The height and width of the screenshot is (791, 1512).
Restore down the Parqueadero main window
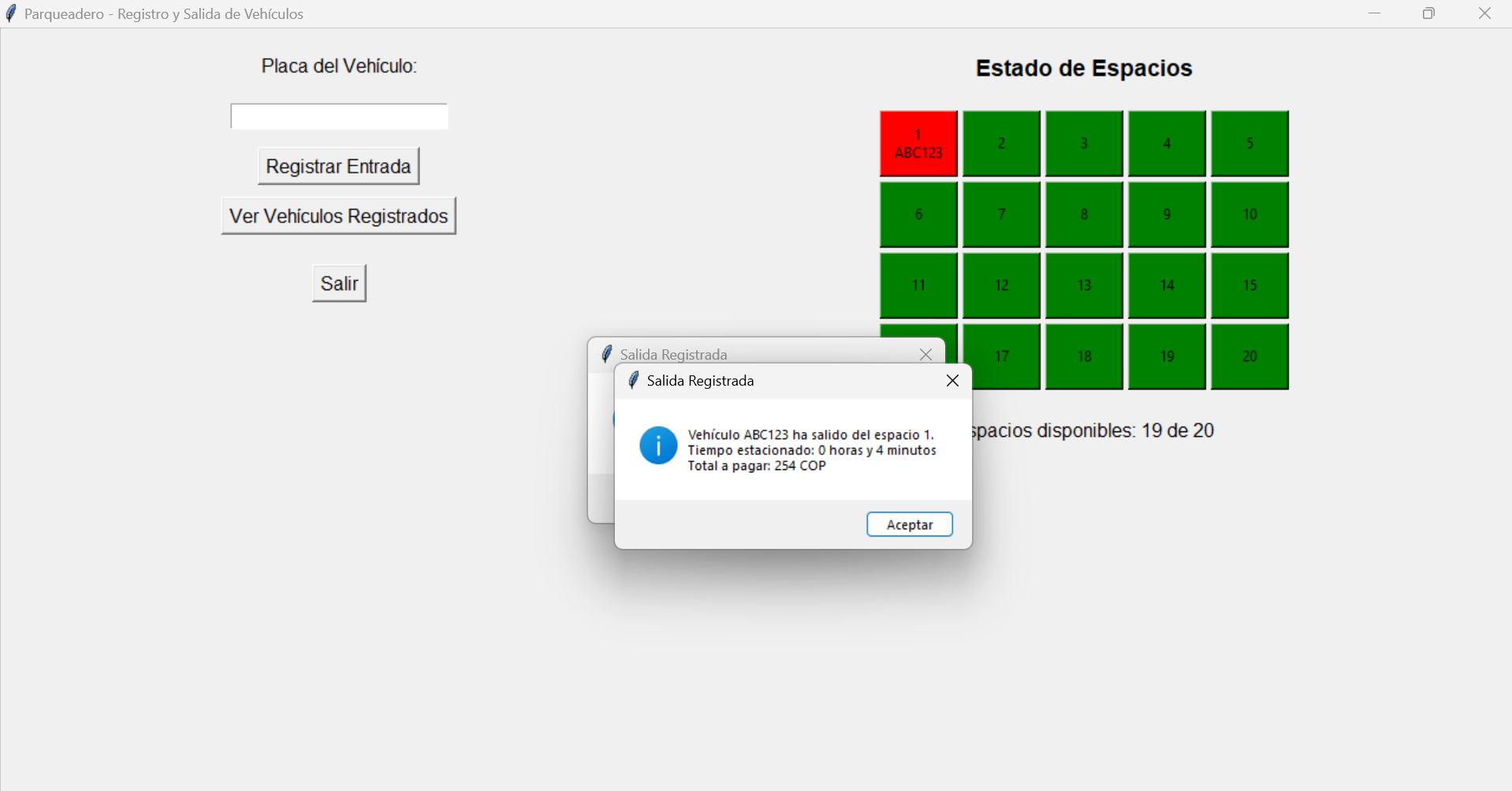click(x=1429, y=13)
